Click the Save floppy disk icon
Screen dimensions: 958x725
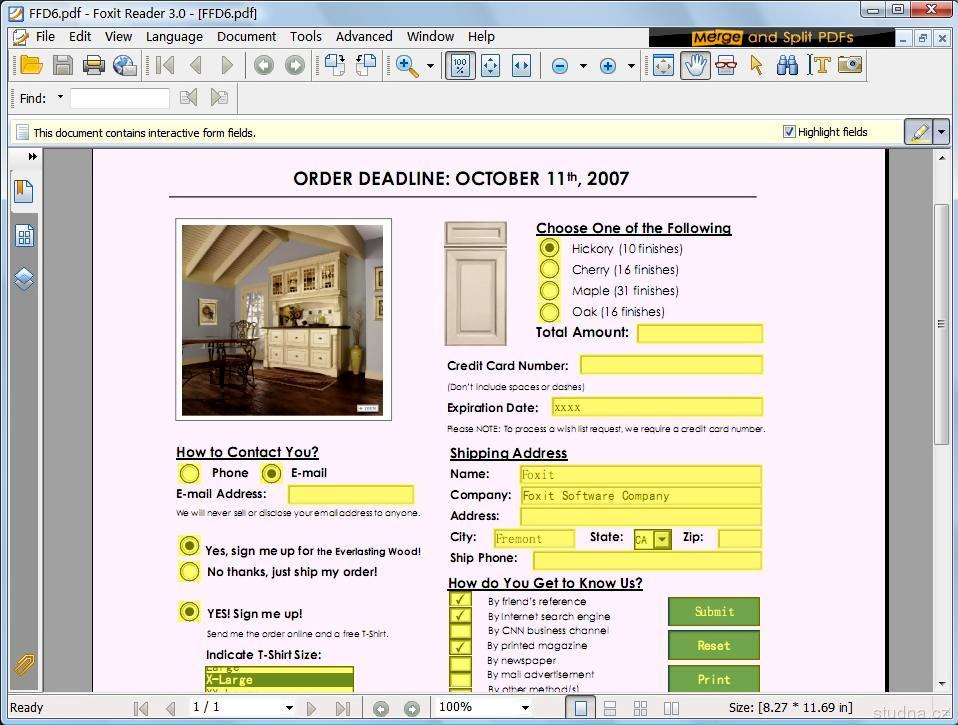62,65
